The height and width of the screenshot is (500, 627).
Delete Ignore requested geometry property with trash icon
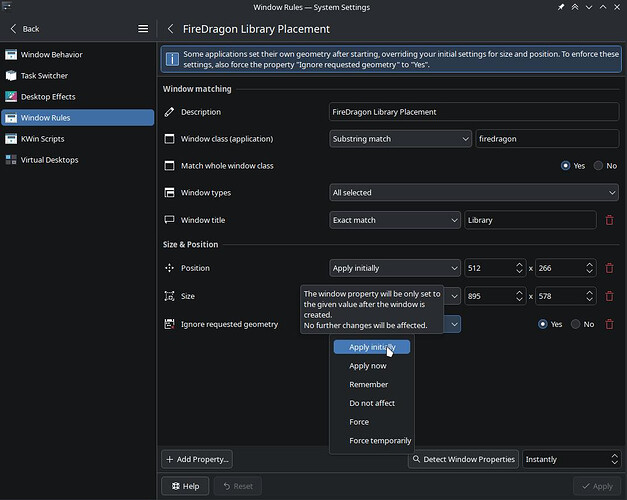[609, 324]
